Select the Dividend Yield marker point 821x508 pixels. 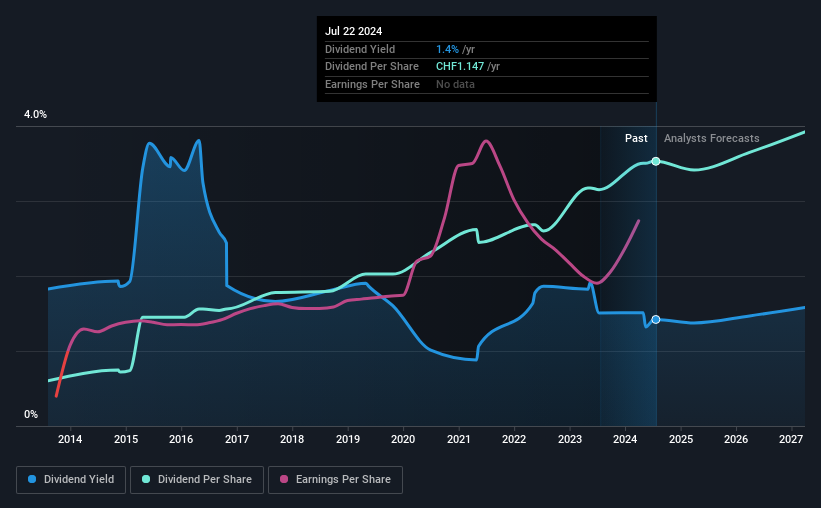pos(656,319)
